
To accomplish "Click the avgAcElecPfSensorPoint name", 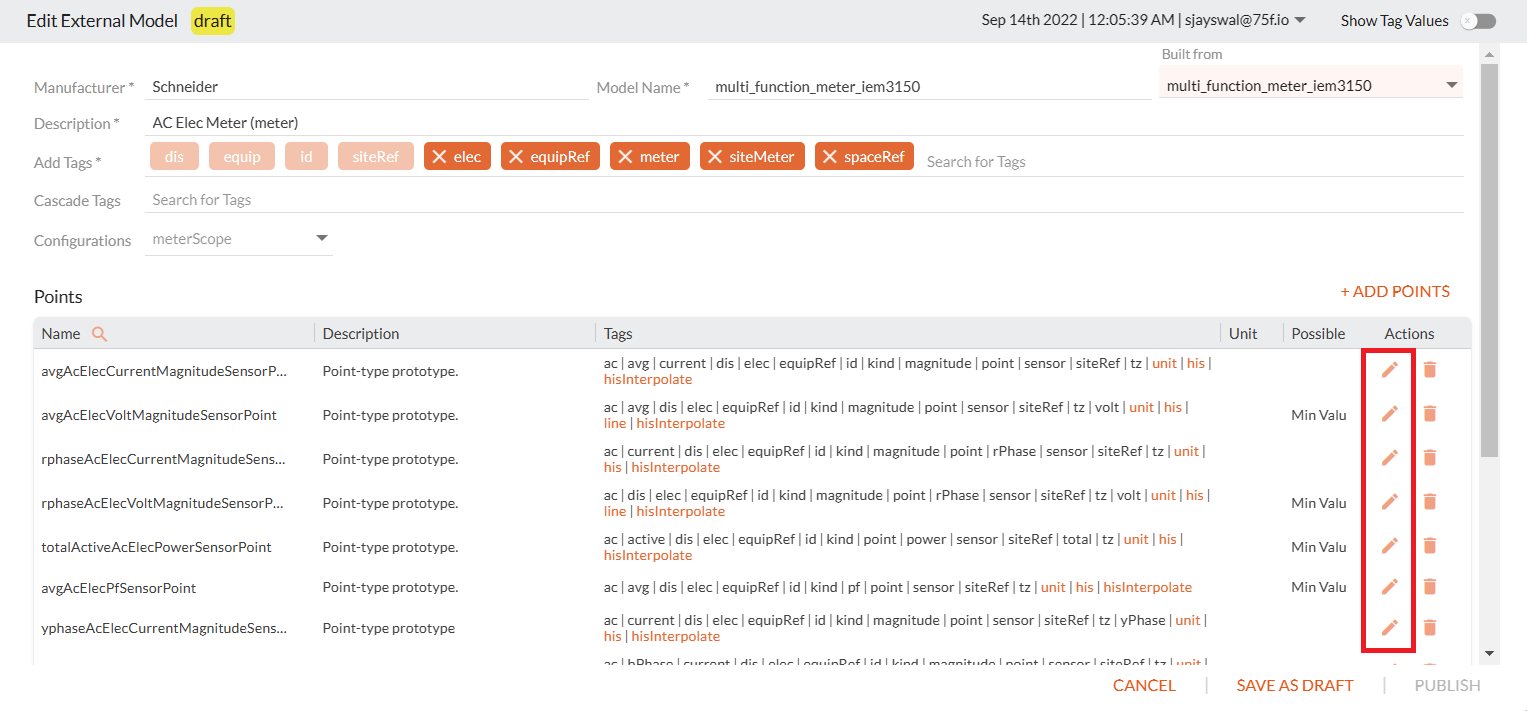I will click(x=119, y=588).
